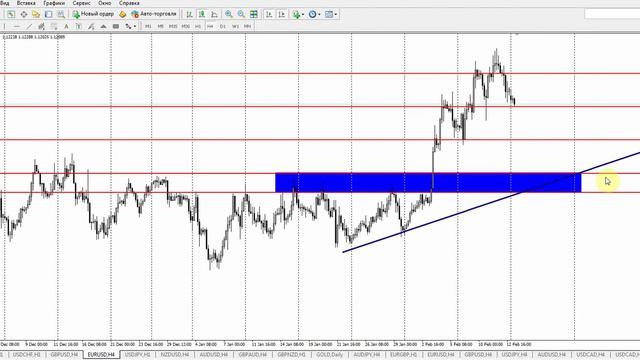
Task: Expand the Templates dropdown arrow
Action: click(336, 14)
